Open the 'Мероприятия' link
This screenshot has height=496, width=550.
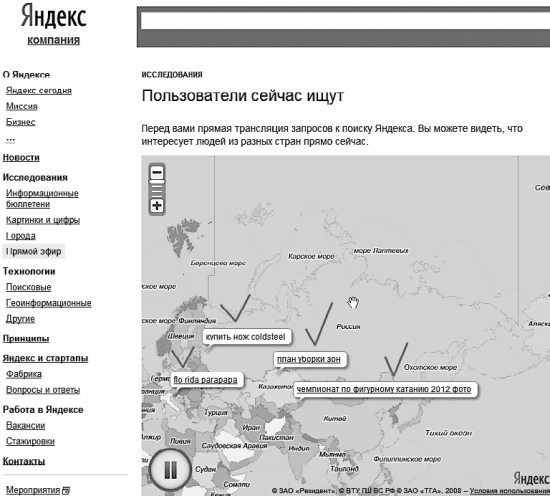[x=33, y=490]
